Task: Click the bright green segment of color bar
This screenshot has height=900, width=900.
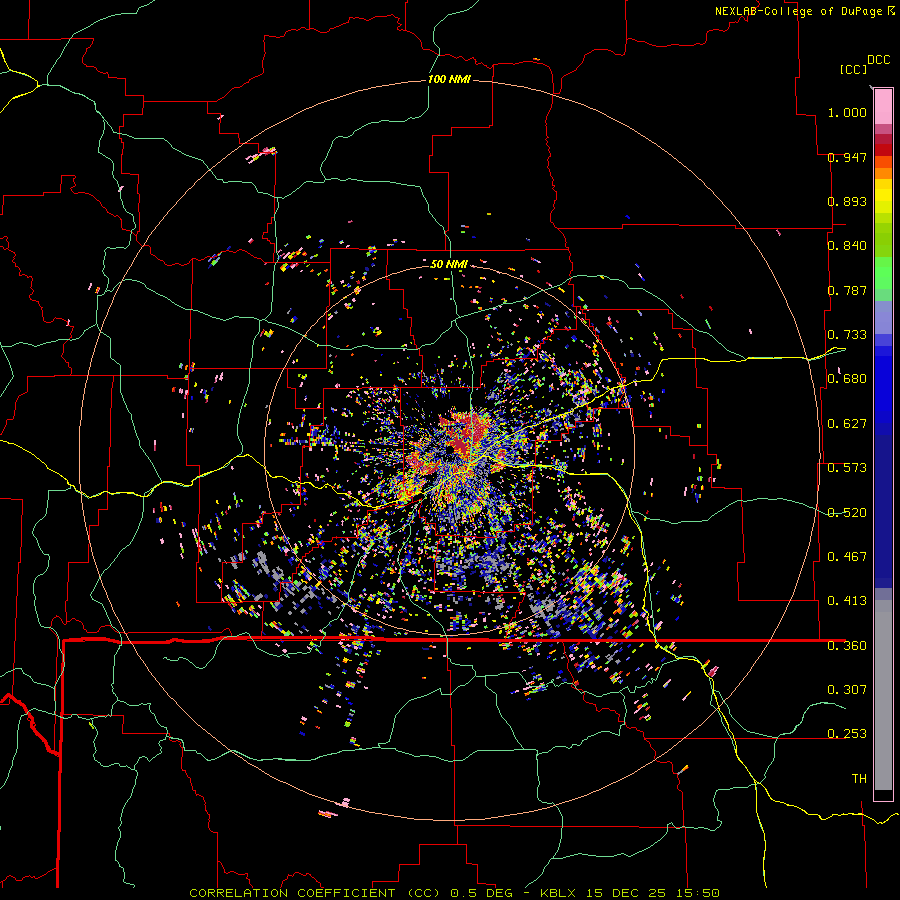Action: 883,273
